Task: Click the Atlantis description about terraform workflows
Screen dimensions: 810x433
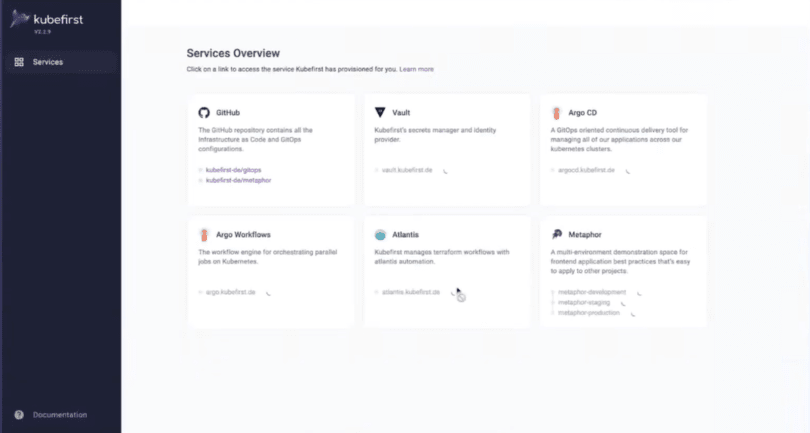Action: point(442,257)
